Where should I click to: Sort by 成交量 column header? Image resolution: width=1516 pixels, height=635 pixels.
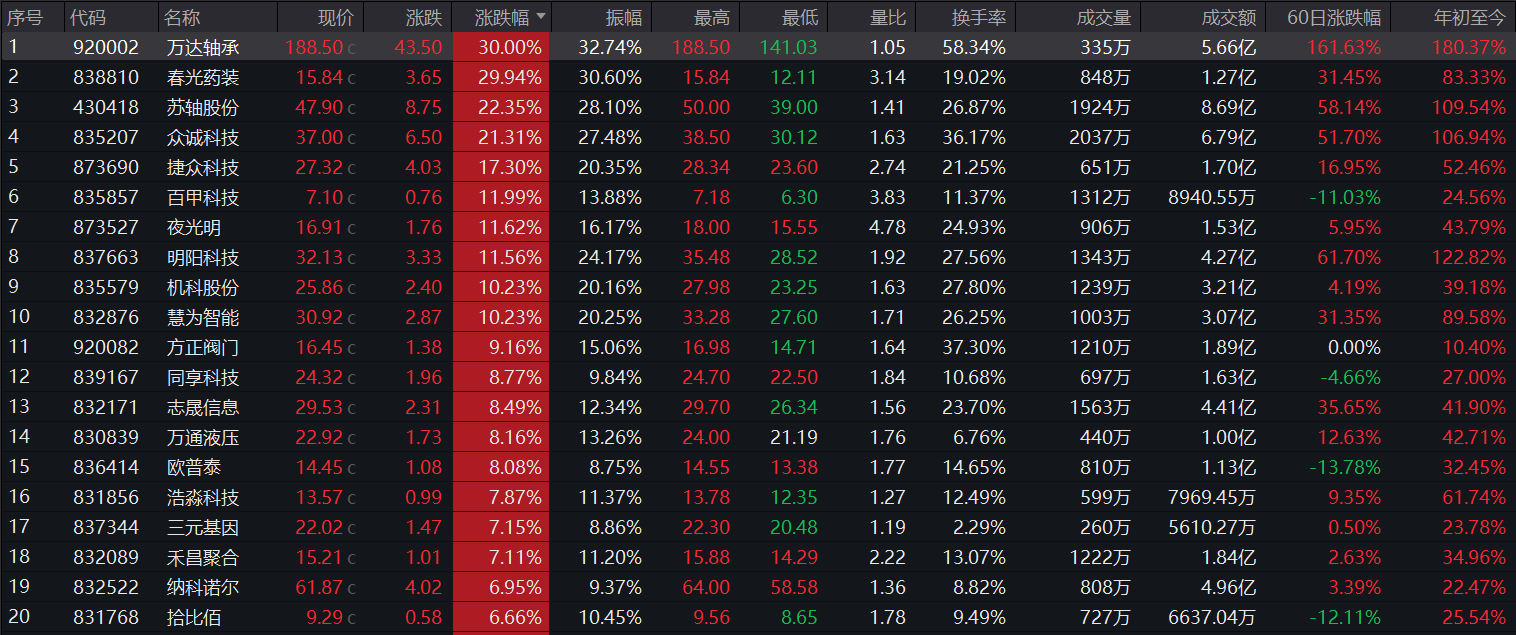click(1104, 17)
